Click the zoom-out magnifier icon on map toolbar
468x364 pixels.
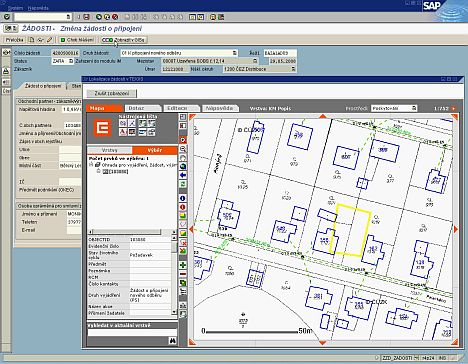(x=183, y=149)
